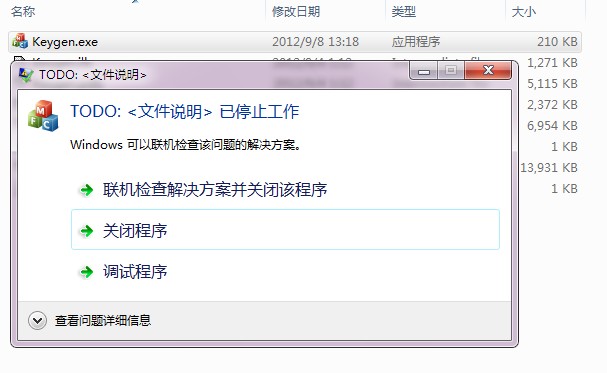Screen dimensions: 607x373
Task: Choose the 调试程序 option
Action: click(135, 272)
